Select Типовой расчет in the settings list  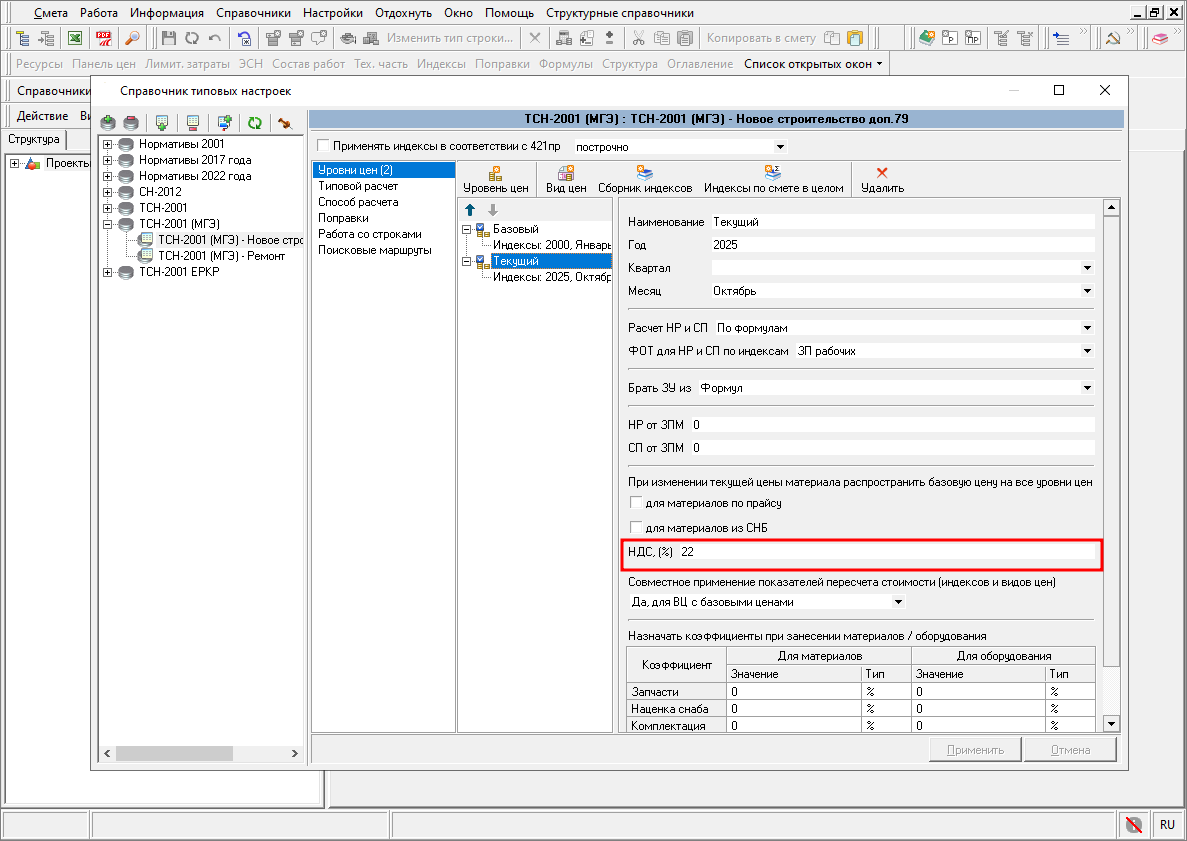358,186
